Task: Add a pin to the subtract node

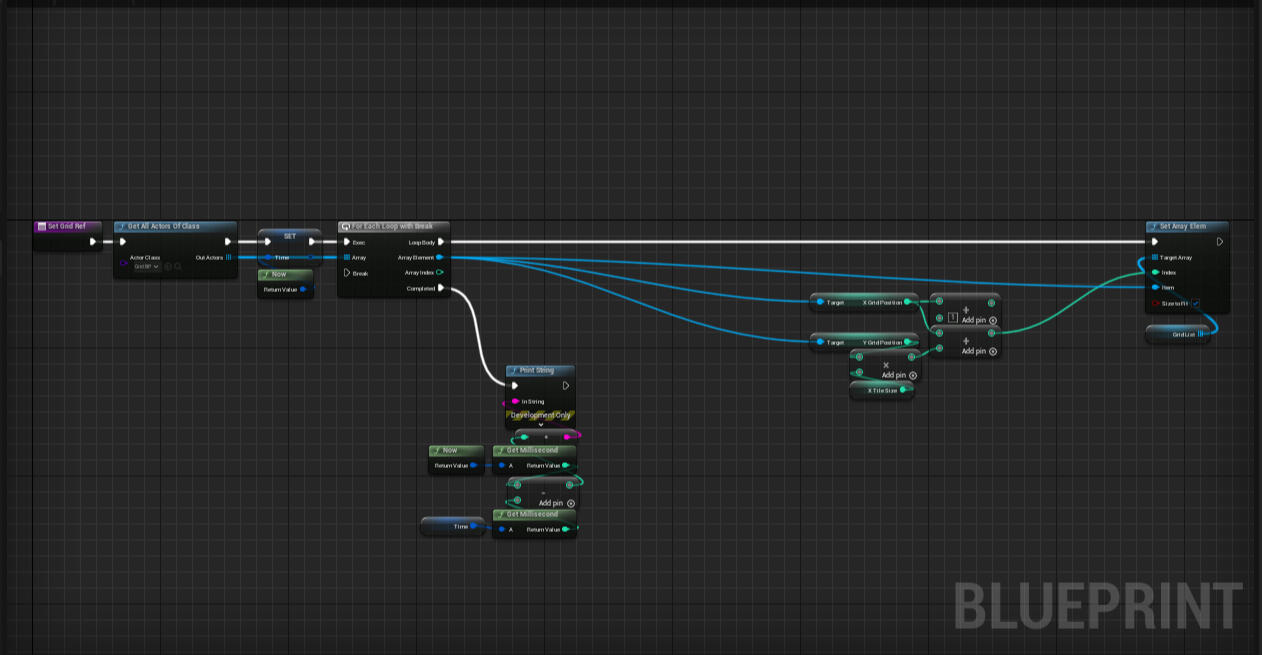Action: pos(571,503)
